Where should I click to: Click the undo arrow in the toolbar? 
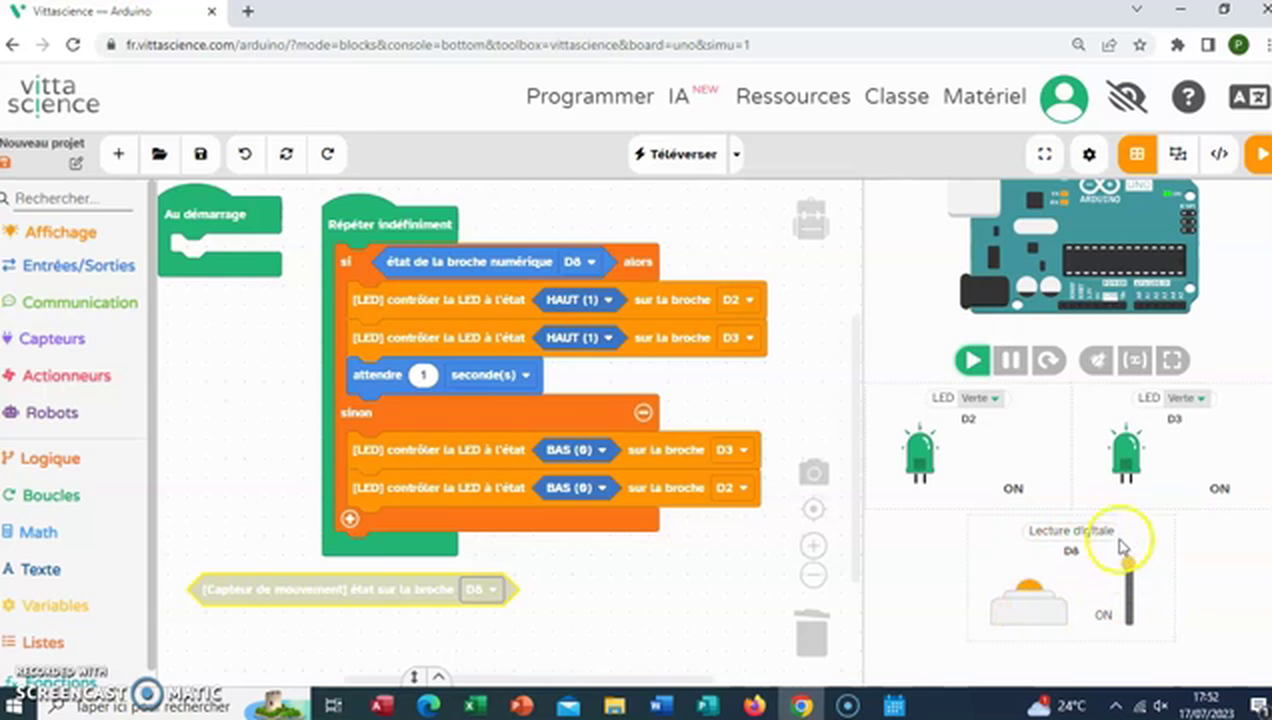[244, 154]
